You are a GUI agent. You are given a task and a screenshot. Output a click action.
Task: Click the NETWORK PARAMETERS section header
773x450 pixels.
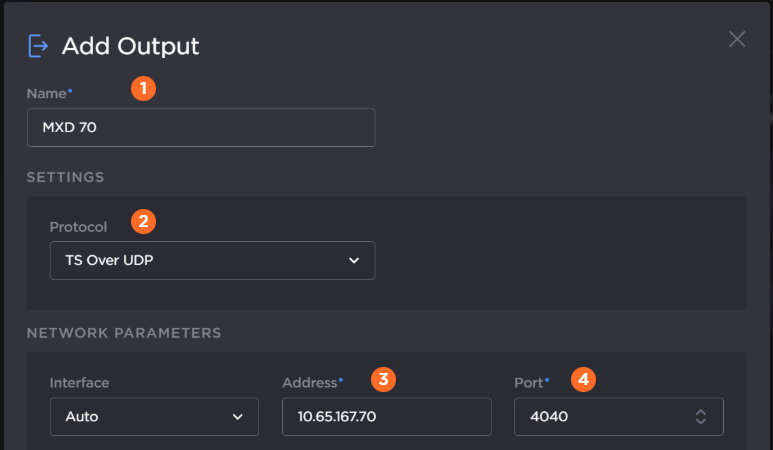(123, 332)
